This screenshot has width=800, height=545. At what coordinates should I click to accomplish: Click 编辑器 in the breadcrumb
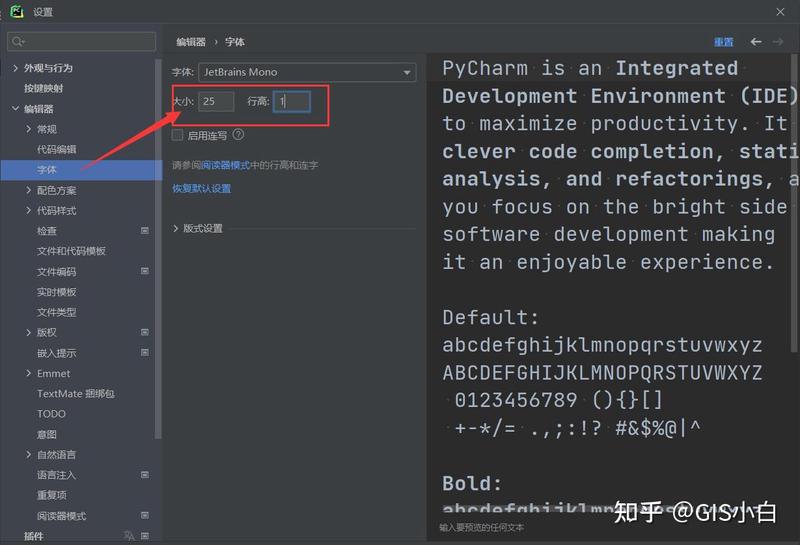[x=191, y=42]
